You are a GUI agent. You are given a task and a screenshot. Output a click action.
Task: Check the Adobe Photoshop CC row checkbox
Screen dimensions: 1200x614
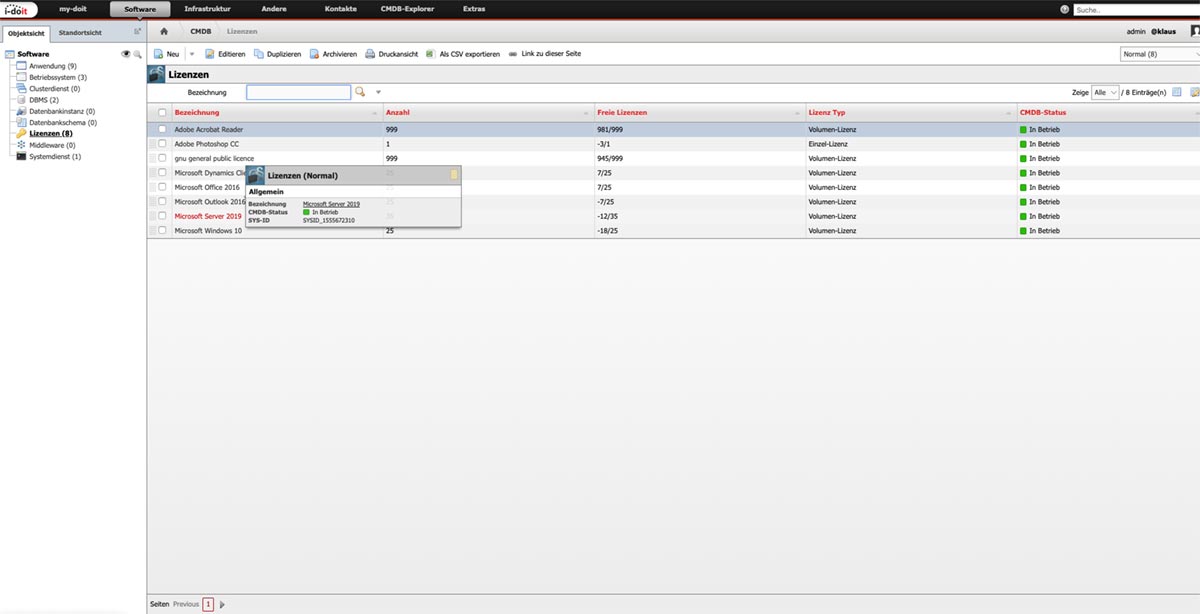click(x=162, y=144)
